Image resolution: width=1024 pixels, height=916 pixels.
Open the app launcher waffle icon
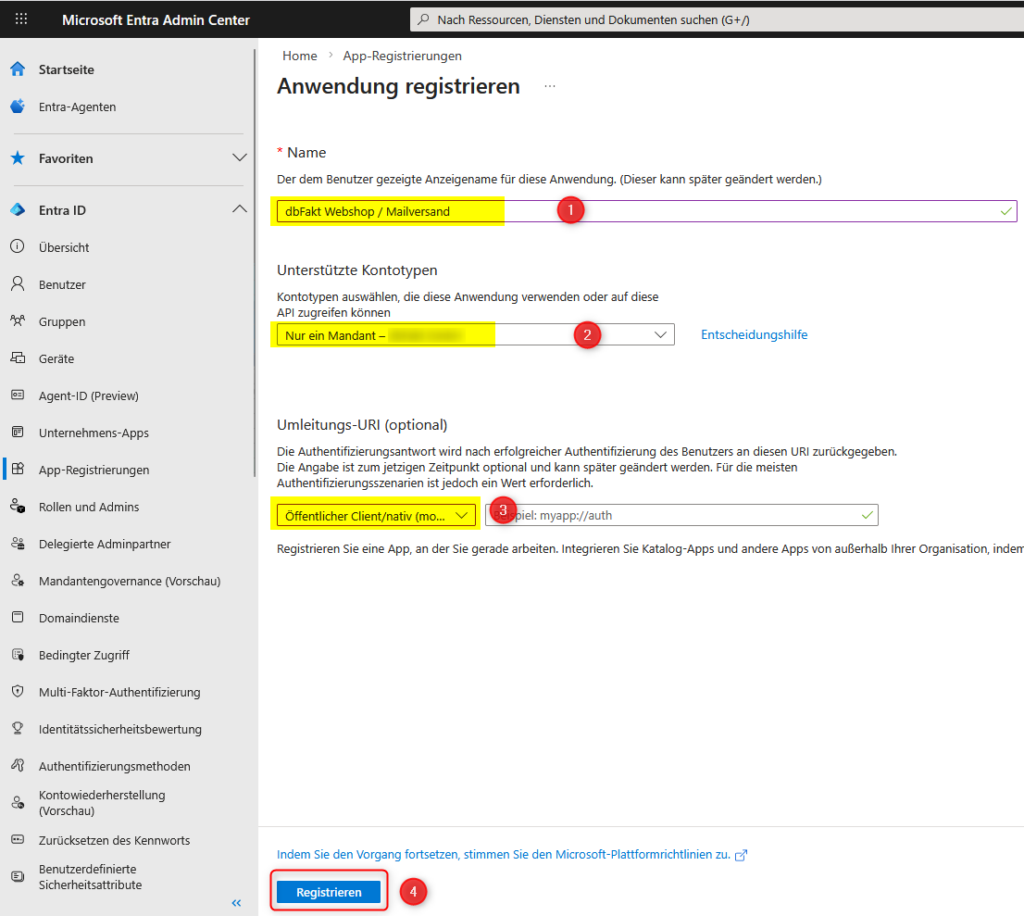[x=22, y=19]
